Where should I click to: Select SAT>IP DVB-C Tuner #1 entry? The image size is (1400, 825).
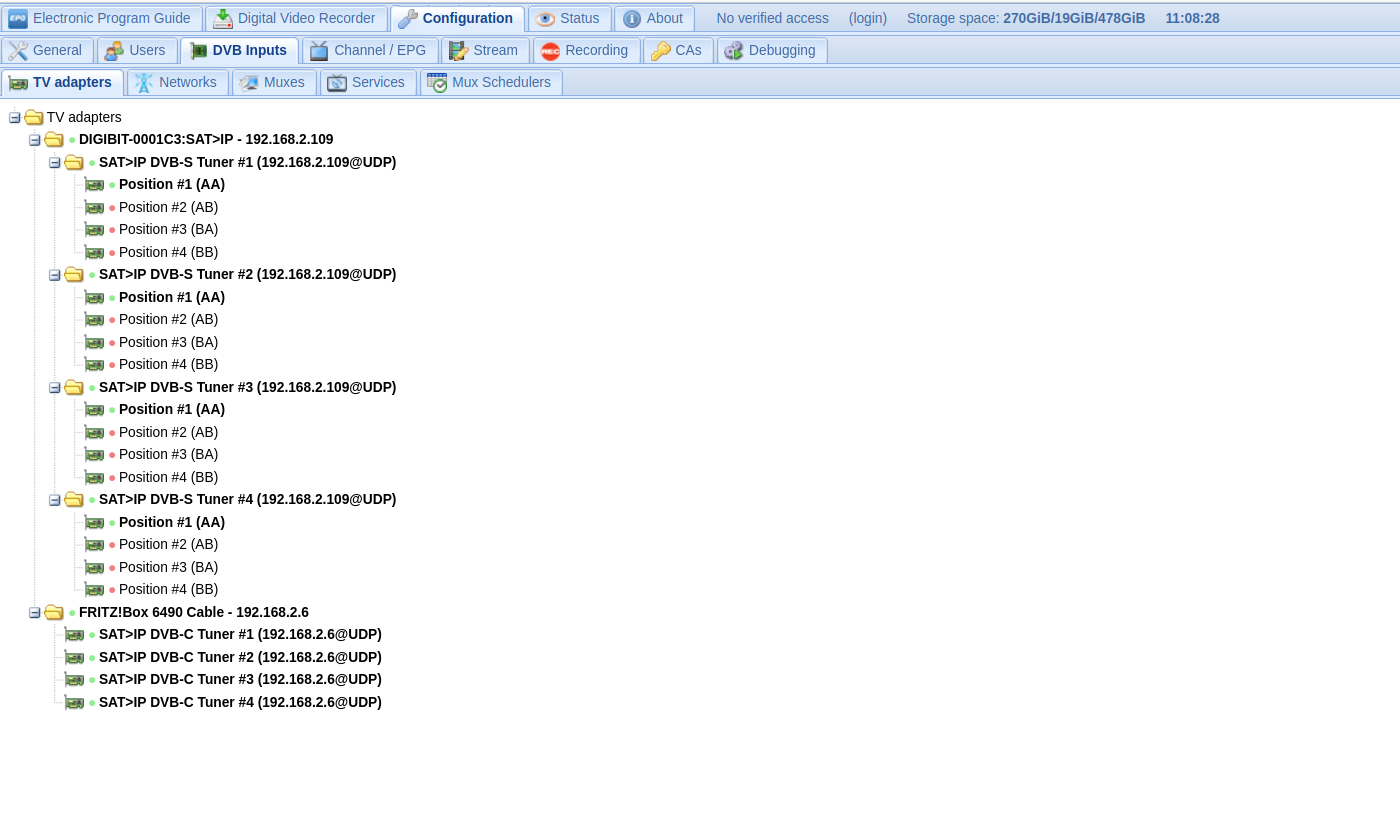click(240, 634)
